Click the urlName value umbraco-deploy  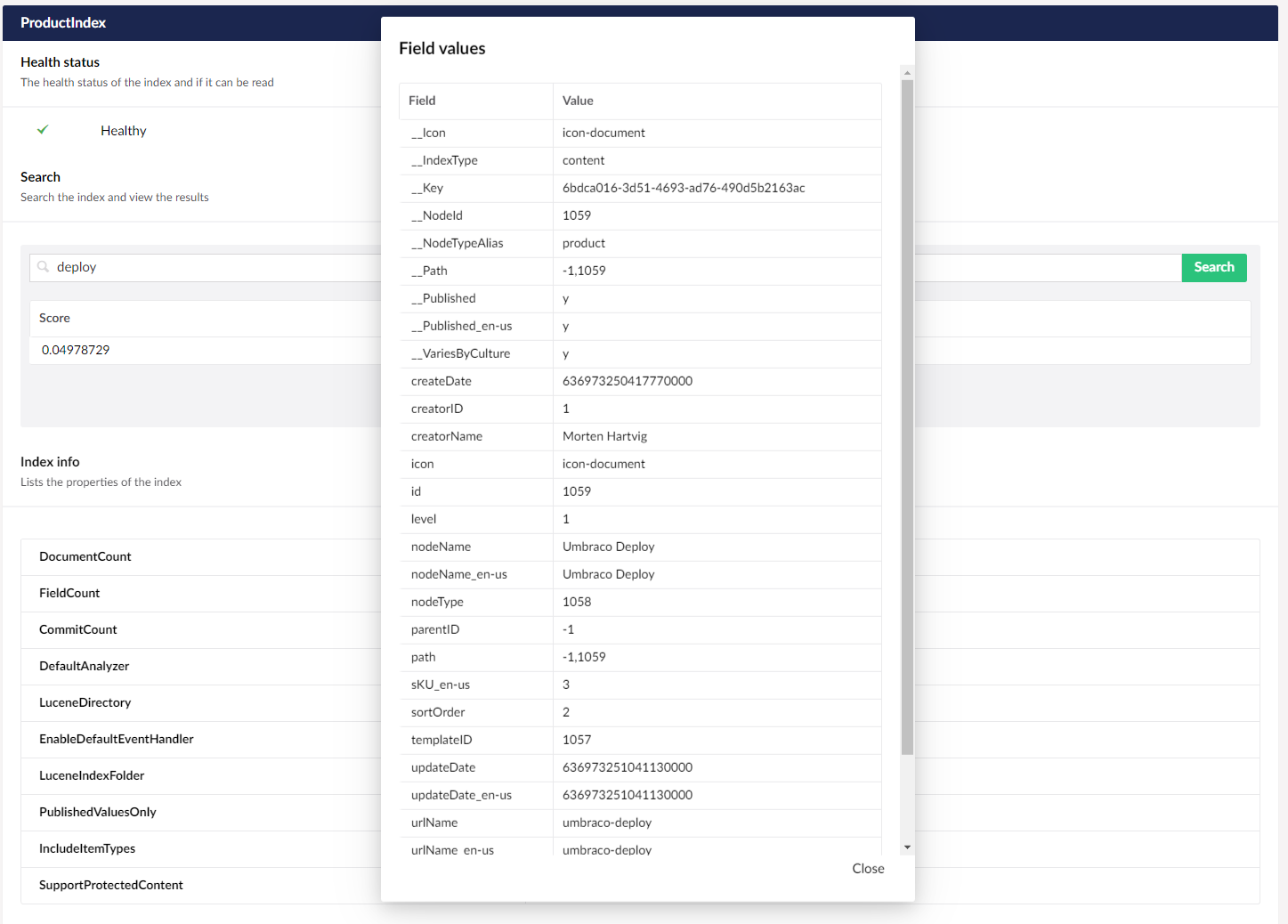[x=607, y=823]
